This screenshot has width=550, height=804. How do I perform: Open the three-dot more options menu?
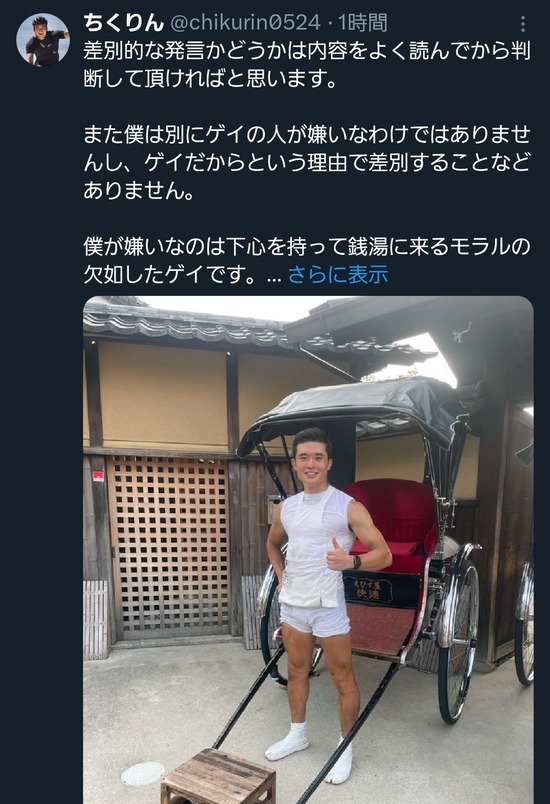tap(522, 23)
